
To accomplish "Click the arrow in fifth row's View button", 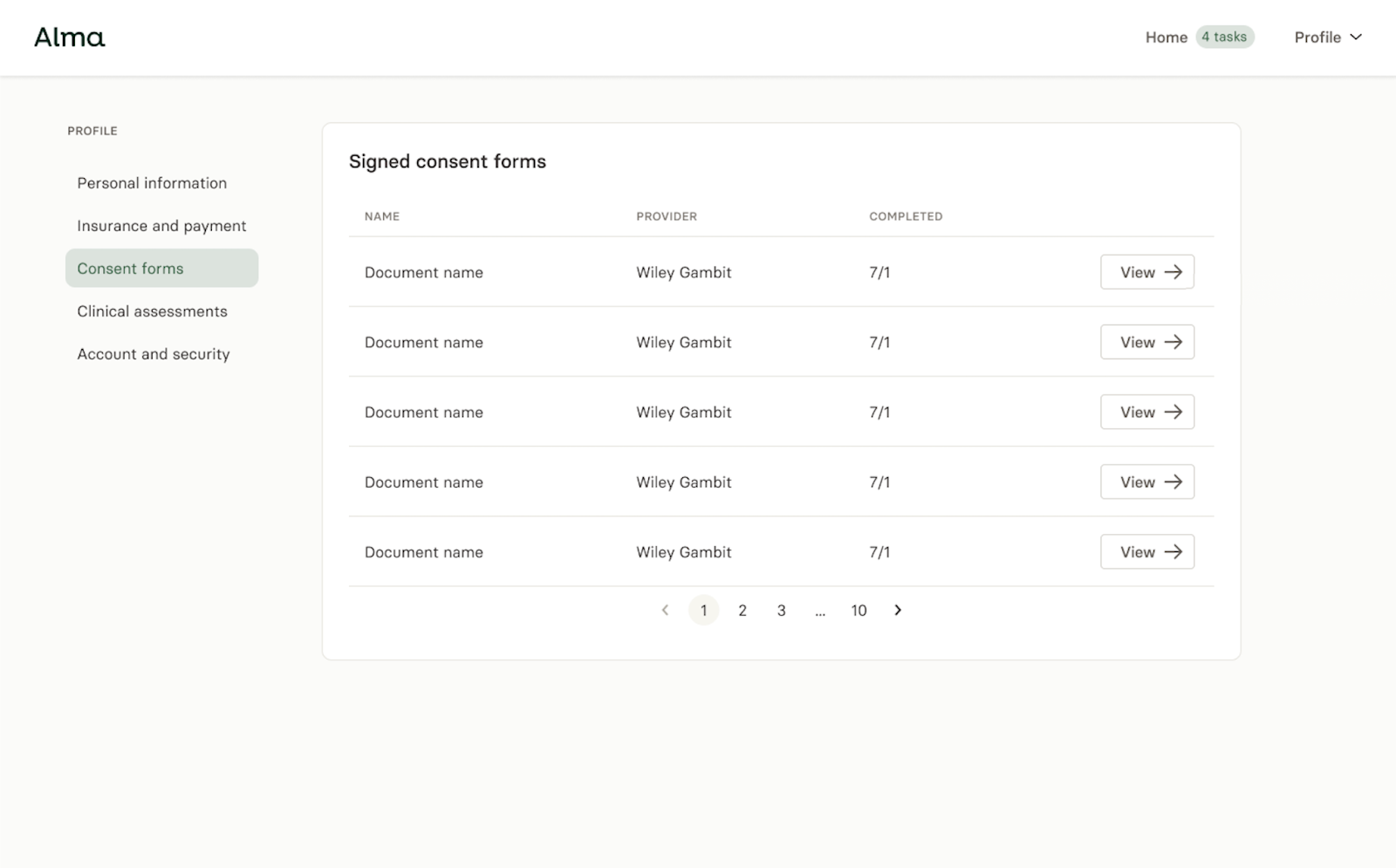I will pos(1174,552).
